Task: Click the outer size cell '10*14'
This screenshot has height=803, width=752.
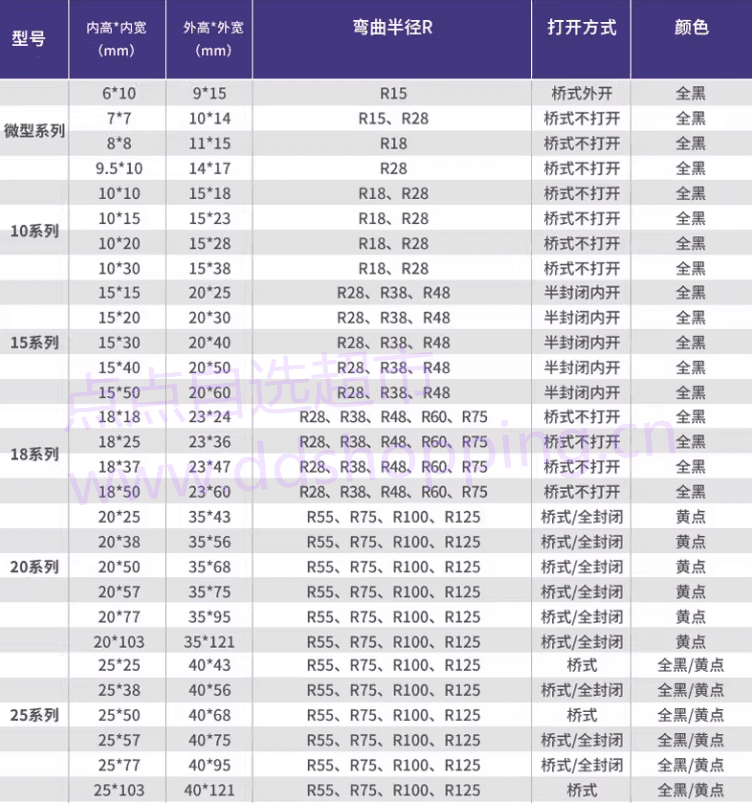Action: [210, 118]
